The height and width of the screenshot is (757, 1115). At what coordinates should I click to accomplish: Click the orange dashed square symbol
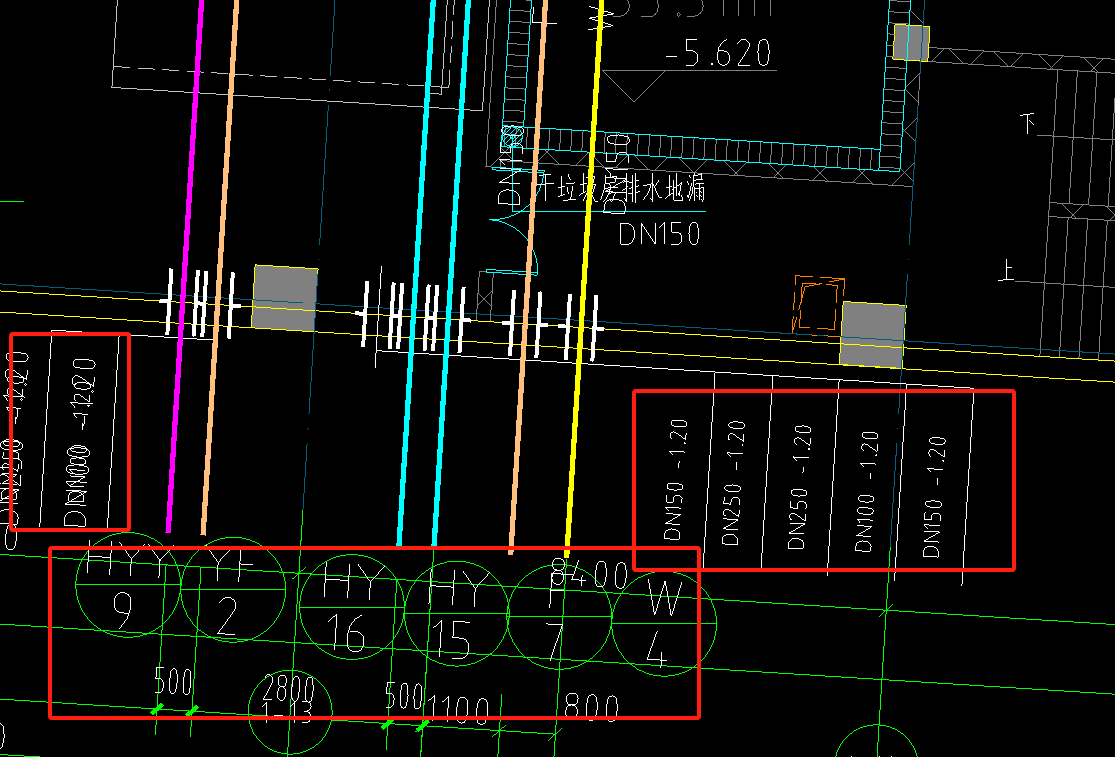click(x=818, y=304)
